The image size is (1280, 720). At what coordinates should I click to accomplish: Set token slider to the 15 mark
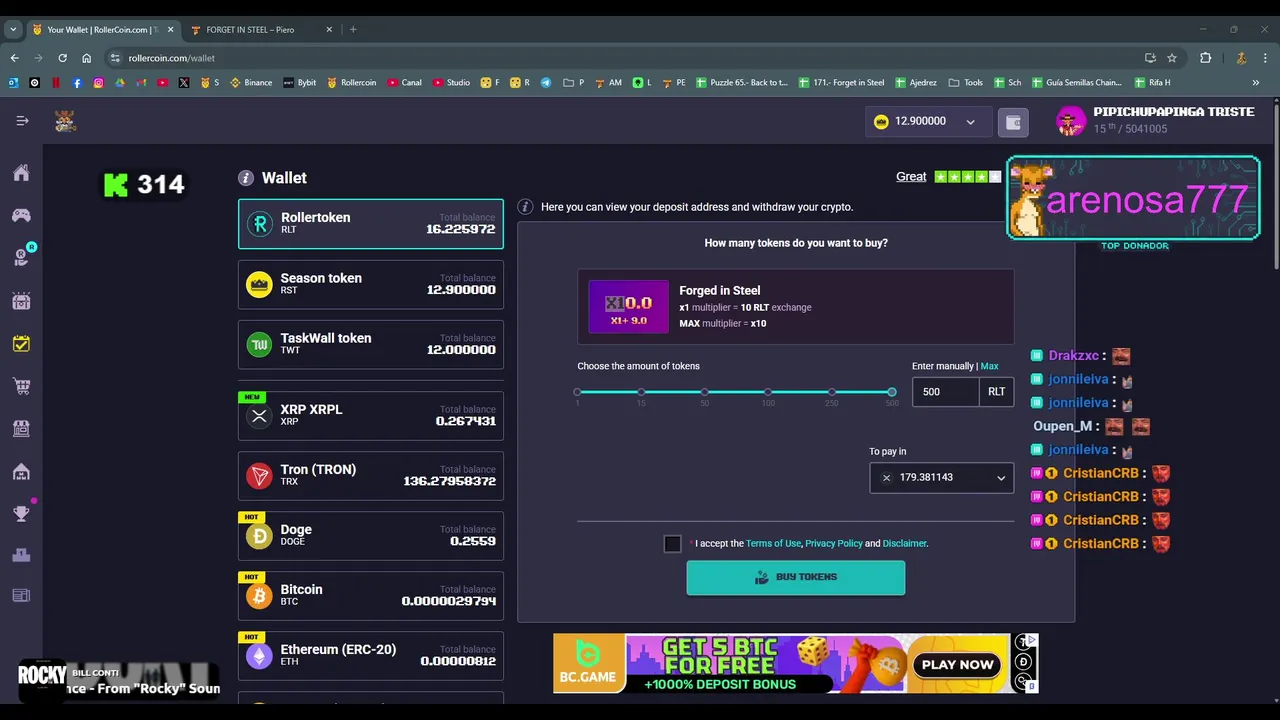point(641,392)
